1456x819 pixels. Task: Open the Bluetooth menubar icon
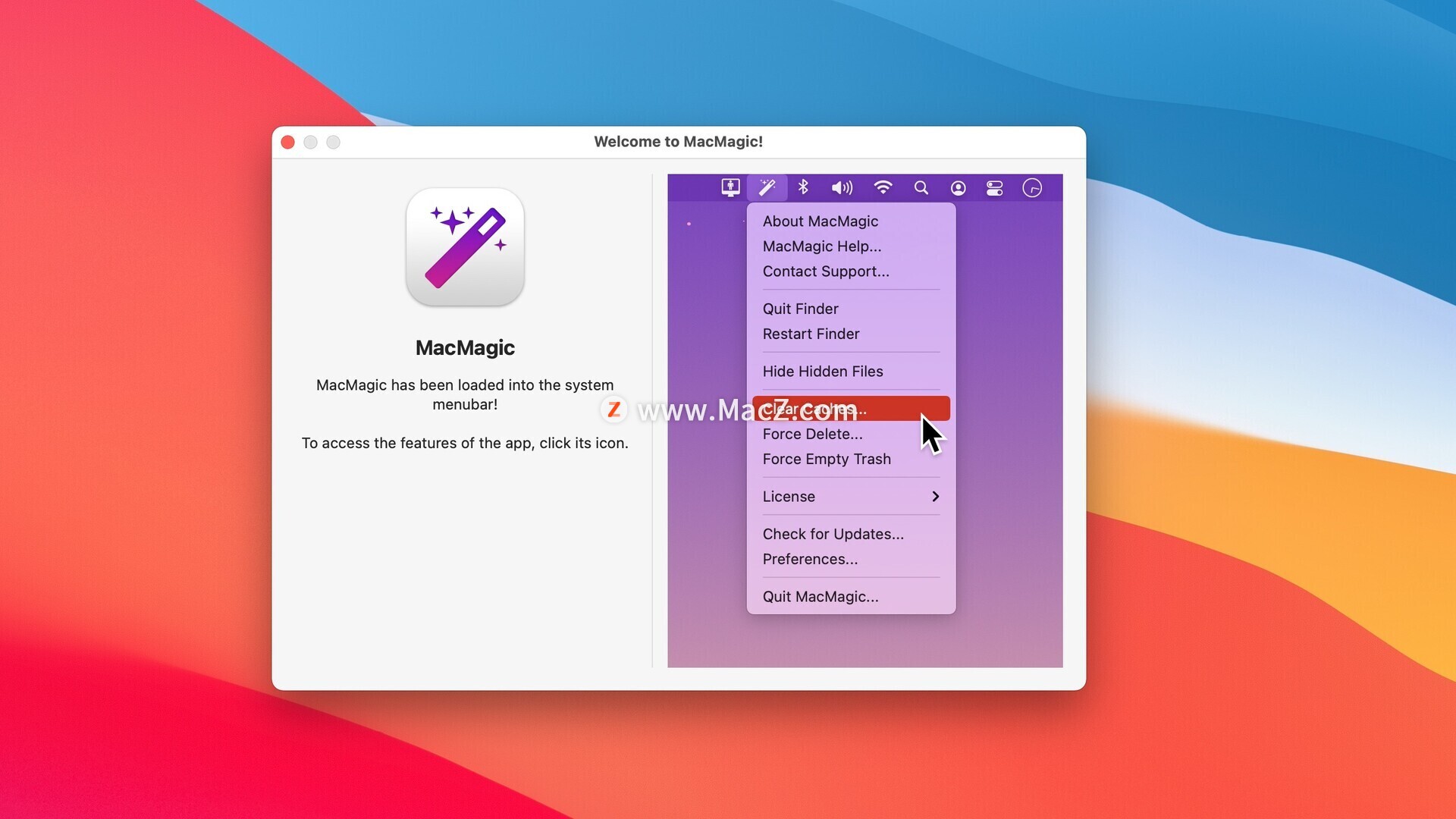point(803,187)
